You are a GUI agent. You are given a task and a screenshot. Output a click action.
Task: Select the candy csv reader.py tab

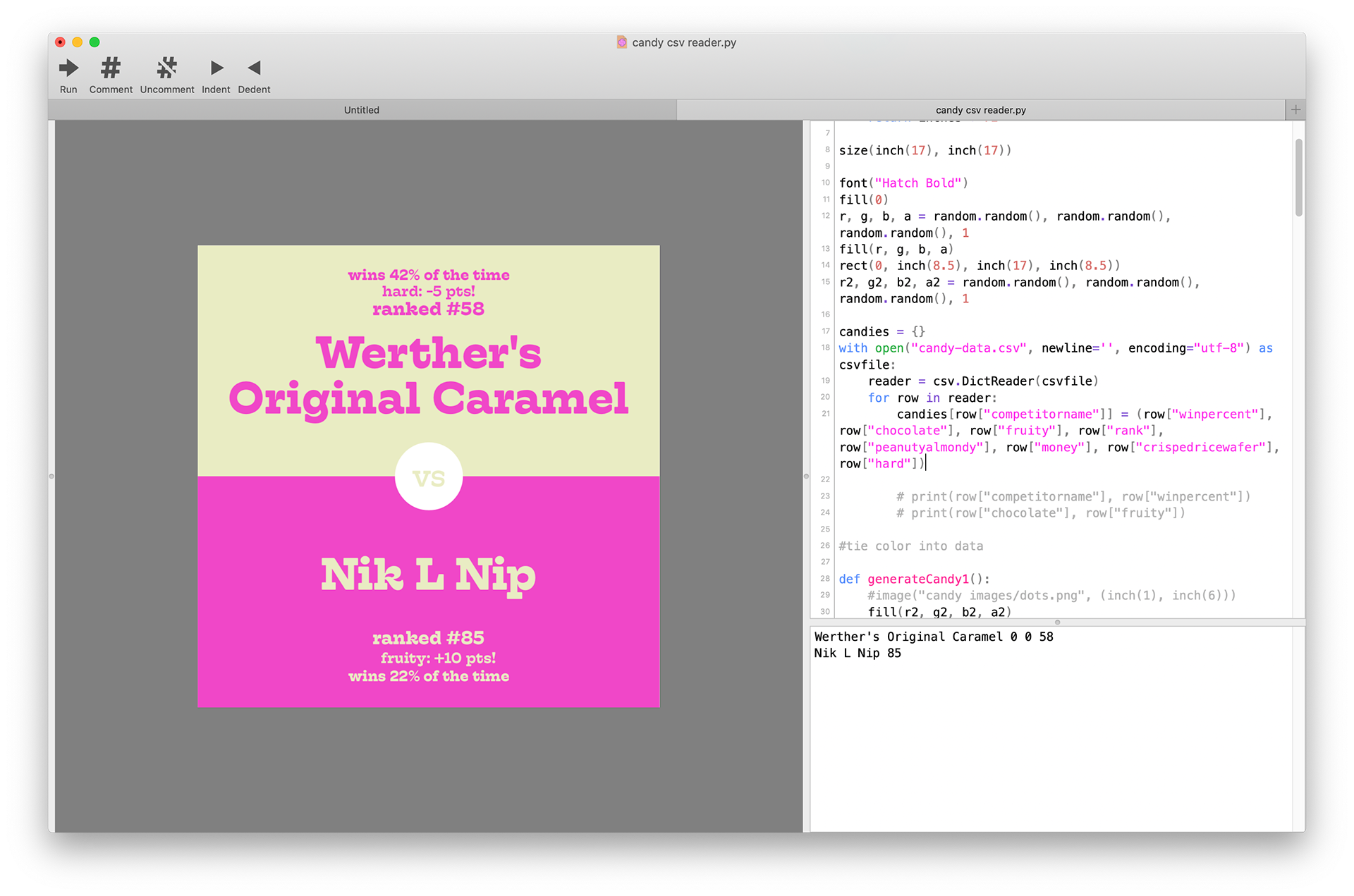[980, 110]
